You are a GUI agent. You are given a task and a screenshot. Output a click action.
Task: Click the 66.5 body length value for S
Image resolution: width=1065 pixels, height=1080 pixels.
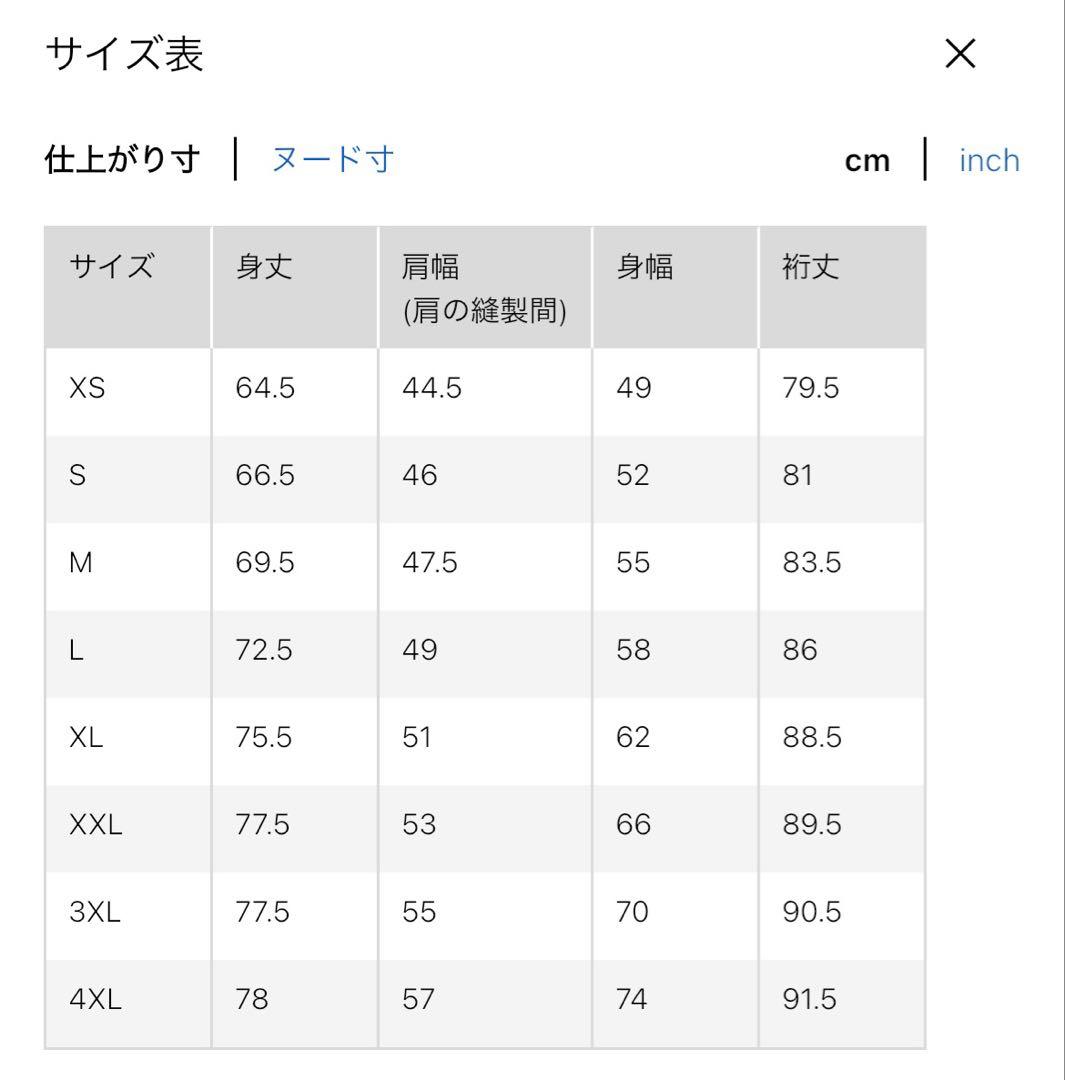[265, 475]
